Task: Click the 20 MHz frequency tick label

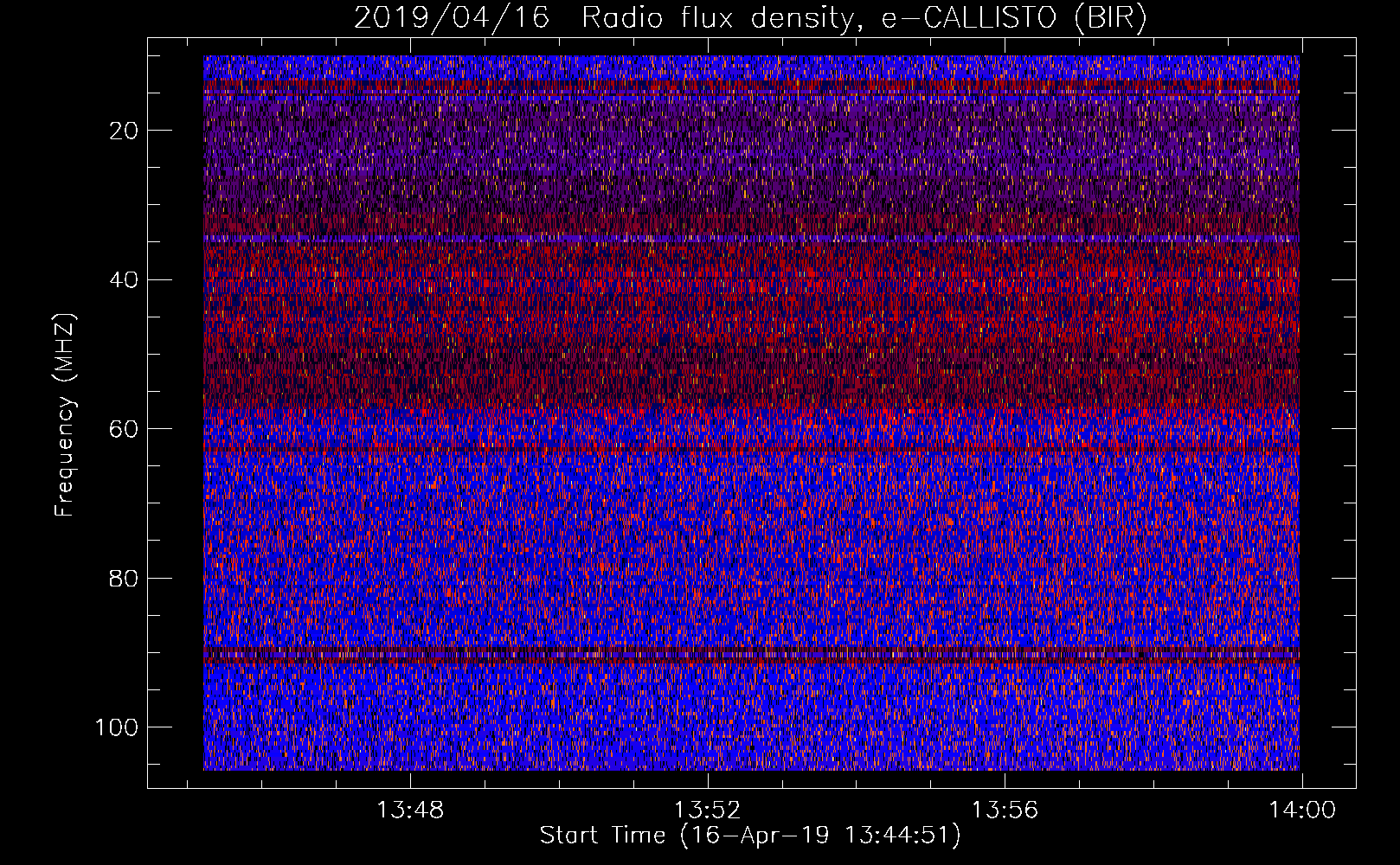Action: click(125, 131)
